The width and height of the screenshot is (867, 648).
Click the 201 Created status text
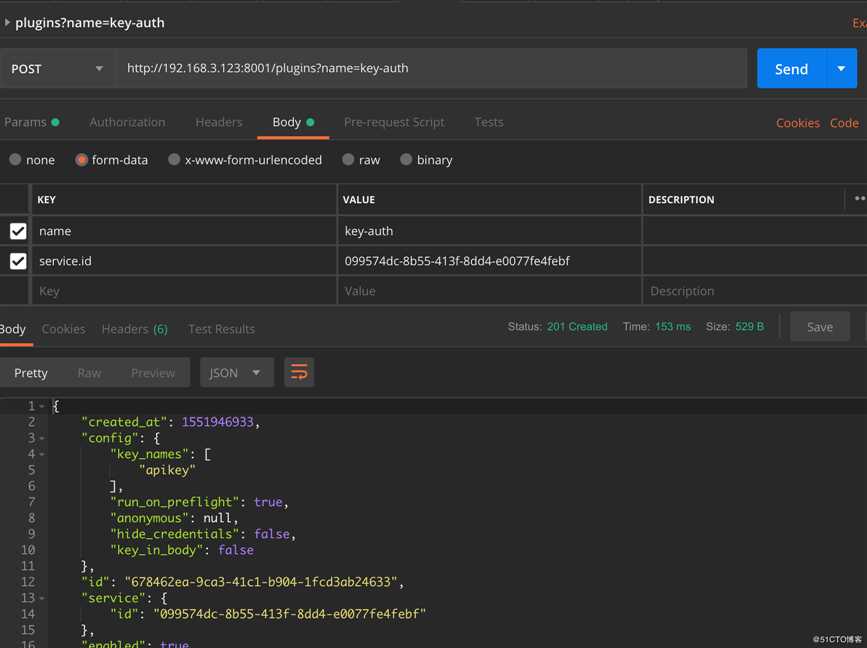click(x=577, y=327)
